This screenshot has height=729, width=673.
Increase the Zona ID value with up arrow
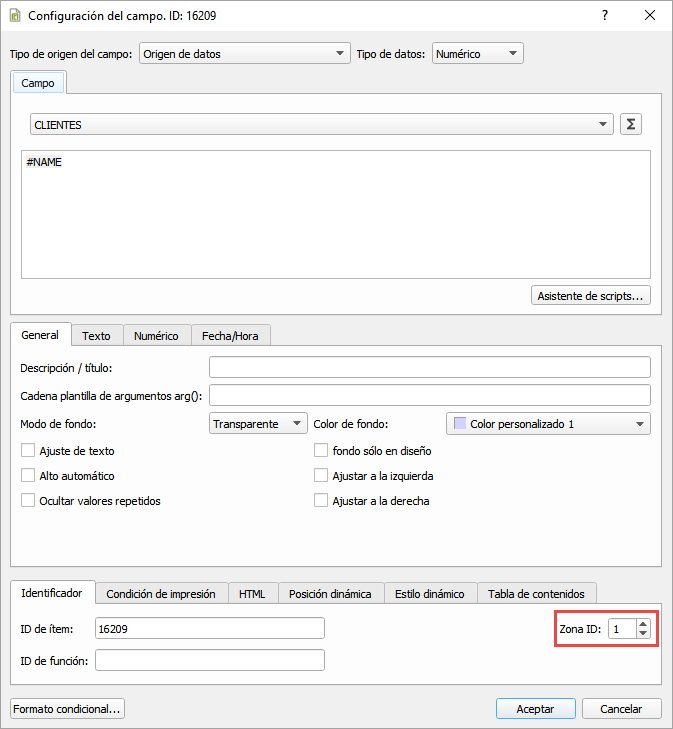click(x=643, y=624)
